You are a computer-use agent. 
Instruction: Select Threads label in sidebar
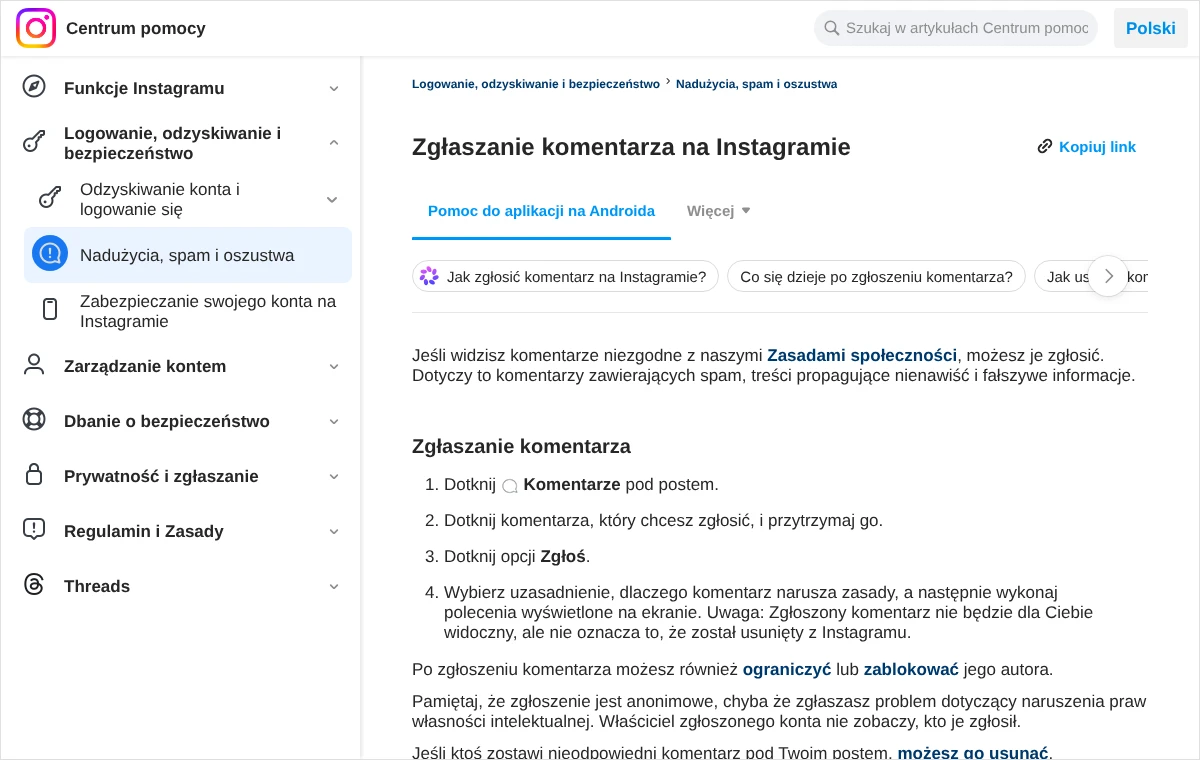click(x=97, y=586)
